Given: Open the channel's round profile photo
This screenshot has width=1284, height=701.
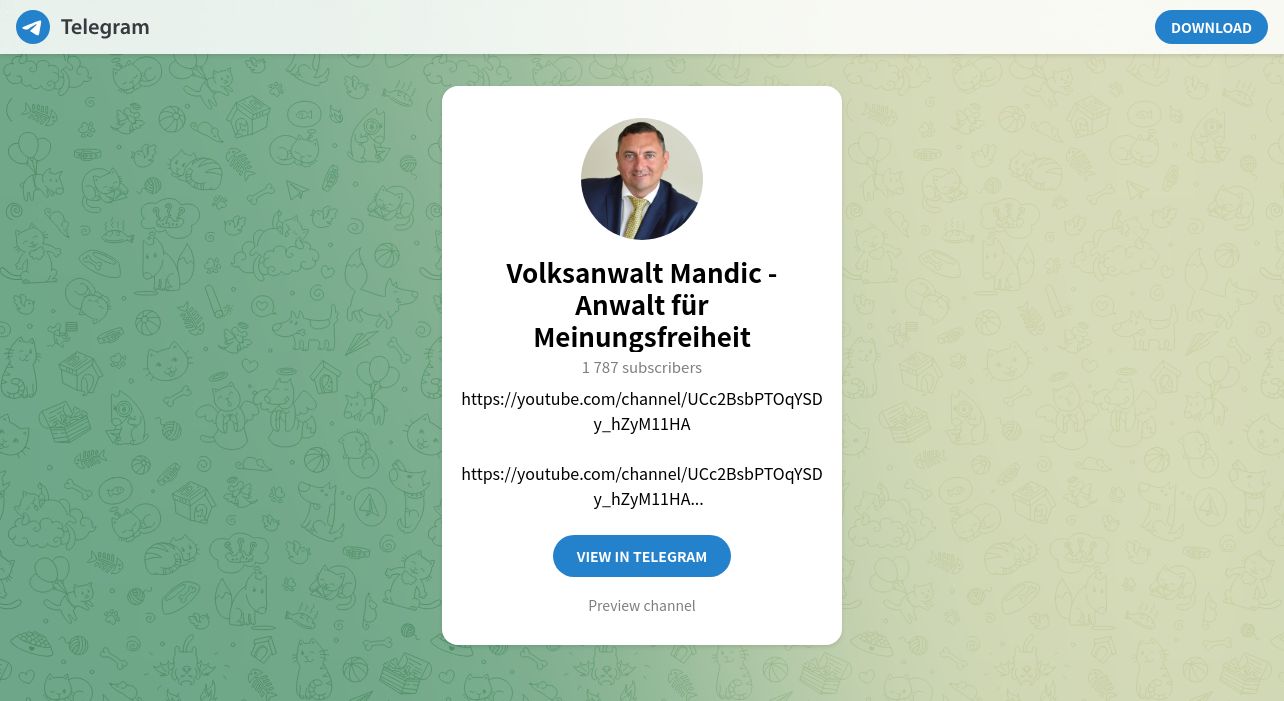Looking at the screenshot, I should 642,179.
